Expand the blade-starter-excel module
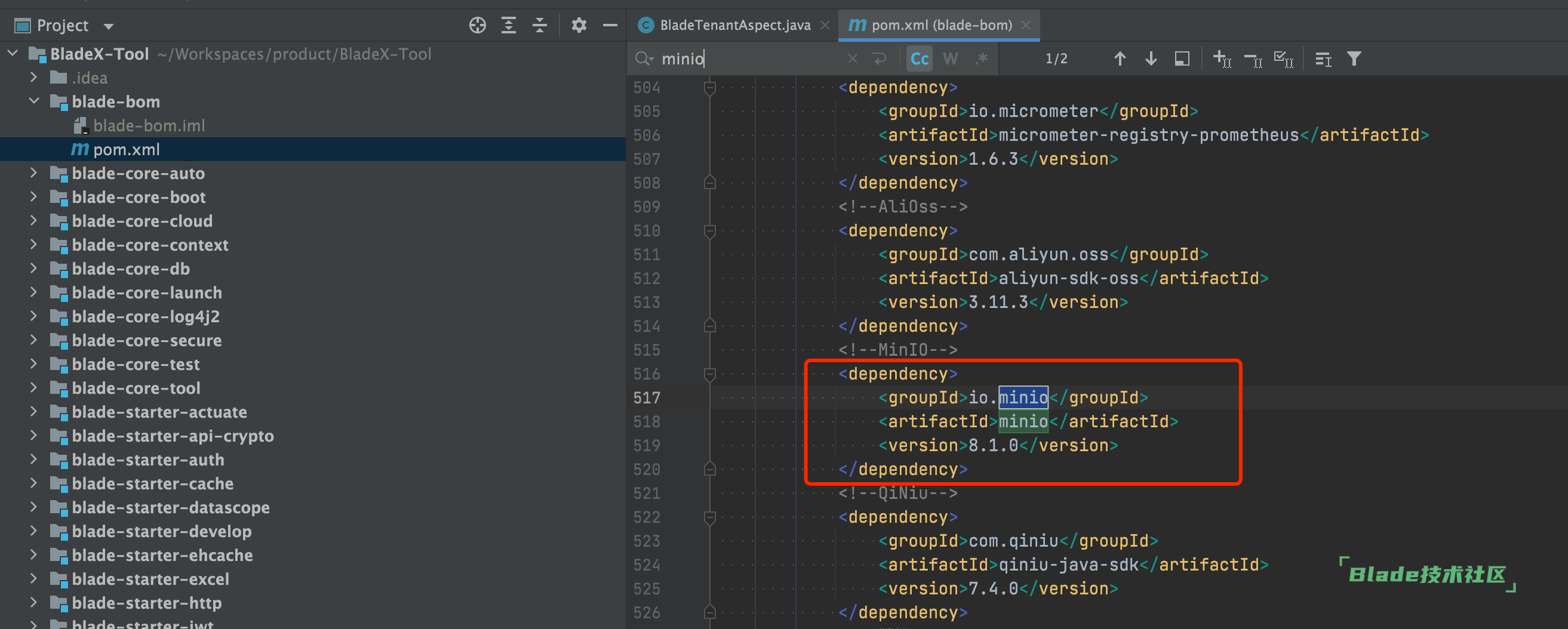The width and height of the screenshot is (1568, 629). (34, 578)
